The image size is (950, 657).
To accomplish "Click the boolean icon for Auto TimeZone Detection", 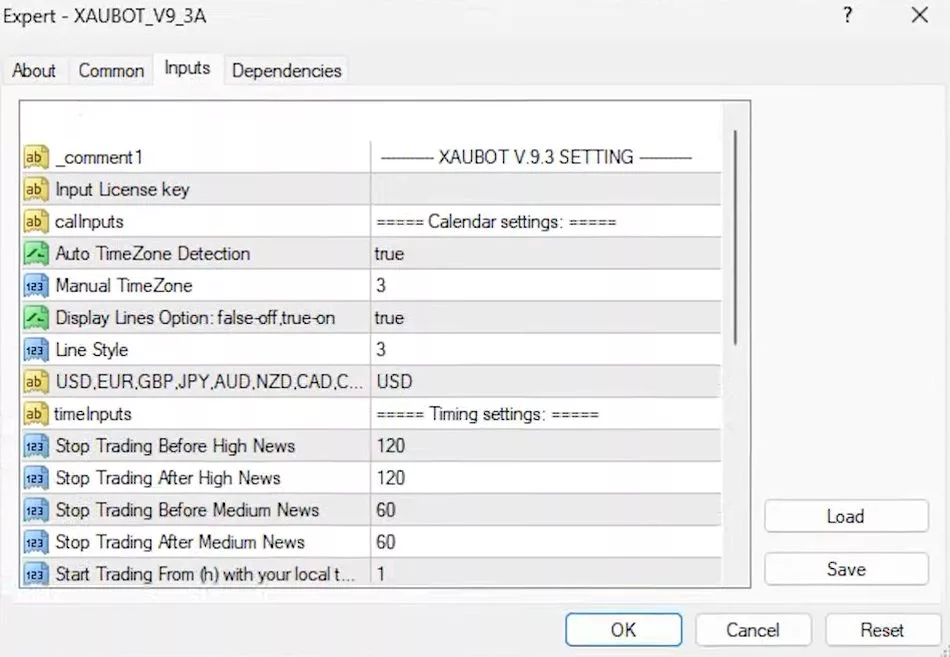I will tap(36, 253).
